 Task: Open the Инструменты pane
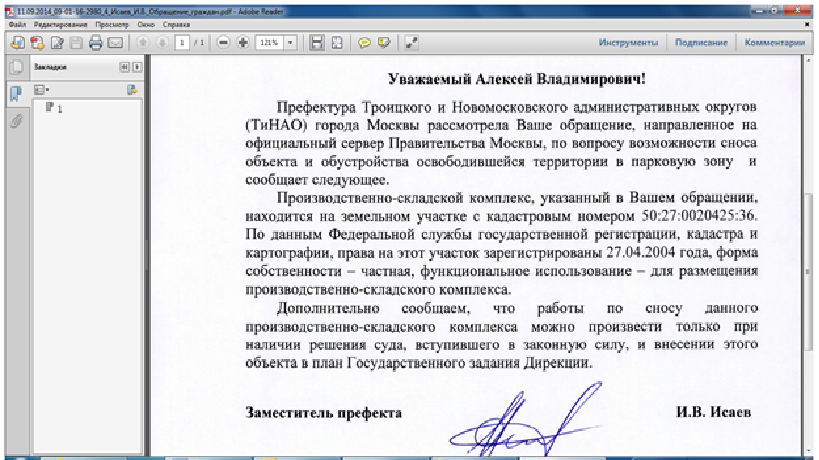click(x=628, y=43)
